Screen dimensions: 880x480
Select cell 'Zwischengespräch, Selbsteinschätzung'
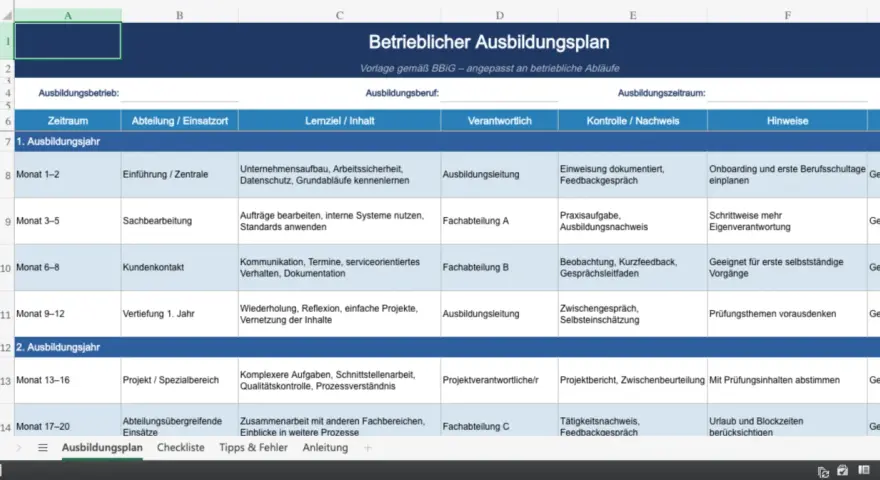pos(632,314)
